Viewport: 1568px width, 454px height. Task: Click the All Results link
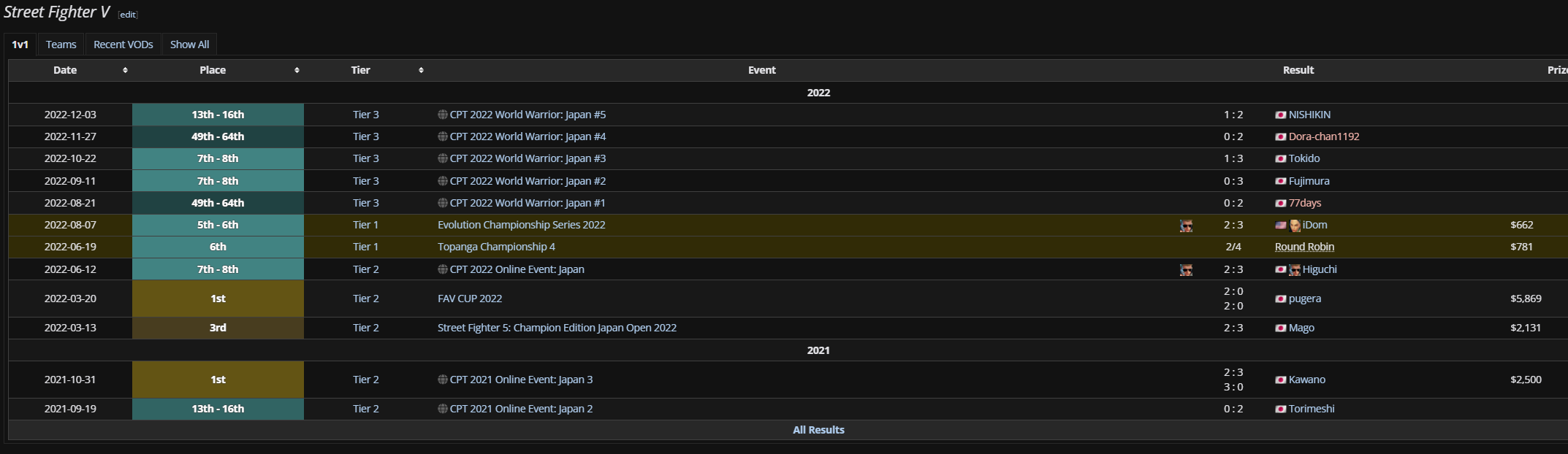(x=818, y=430)
